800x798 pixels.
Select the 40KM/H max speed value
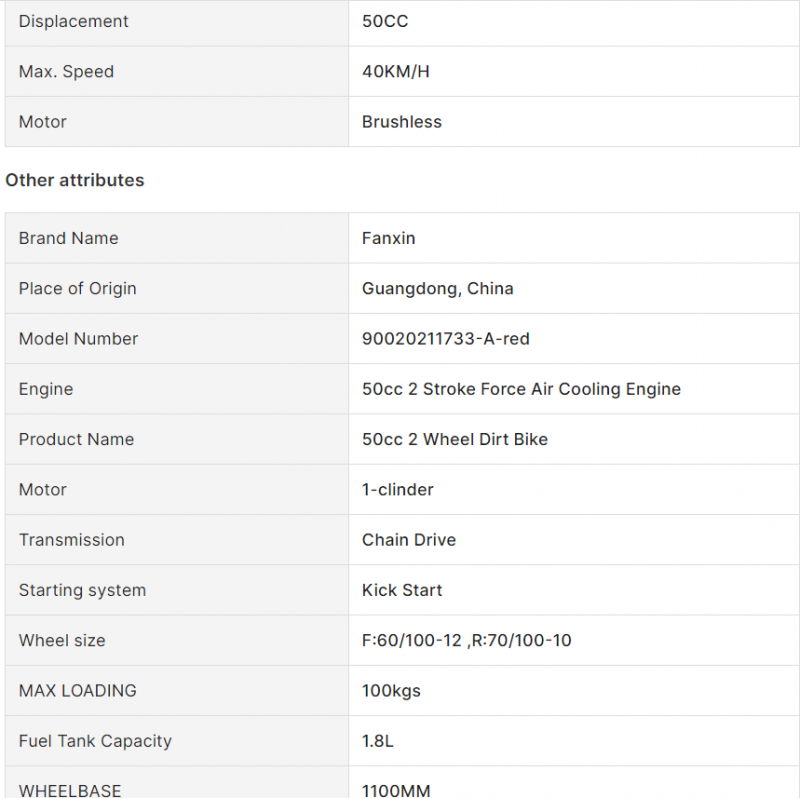[395, 71]
